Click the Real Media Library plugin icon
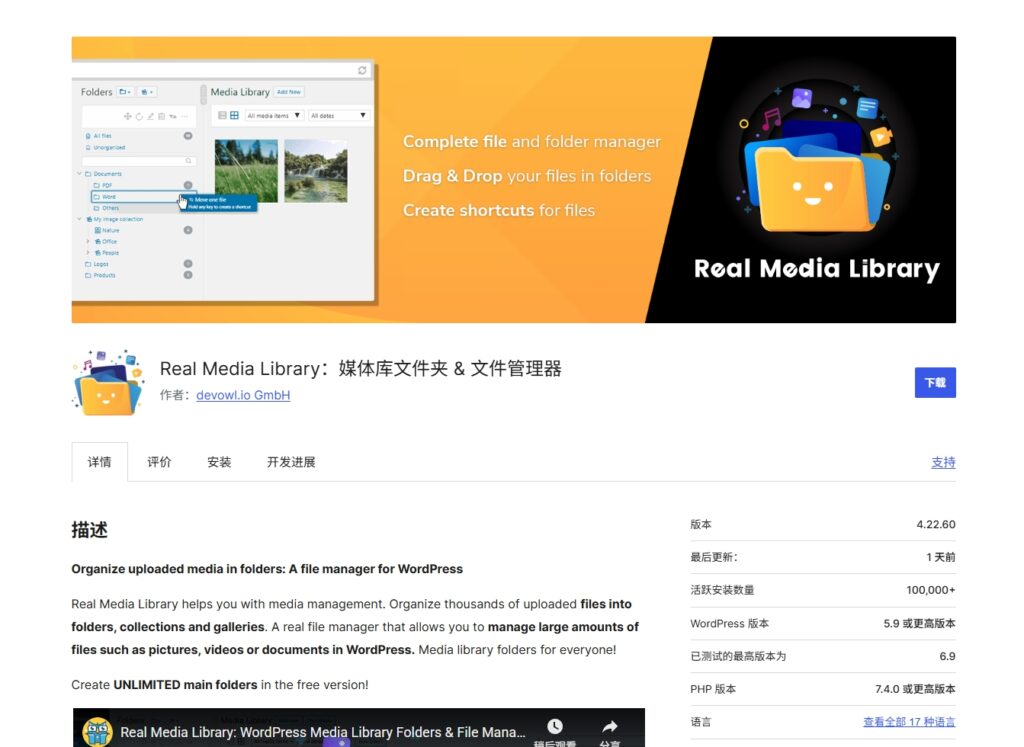Image resolution: width=1024 pixels, height=747 pixels. click(x=108, y=382)
